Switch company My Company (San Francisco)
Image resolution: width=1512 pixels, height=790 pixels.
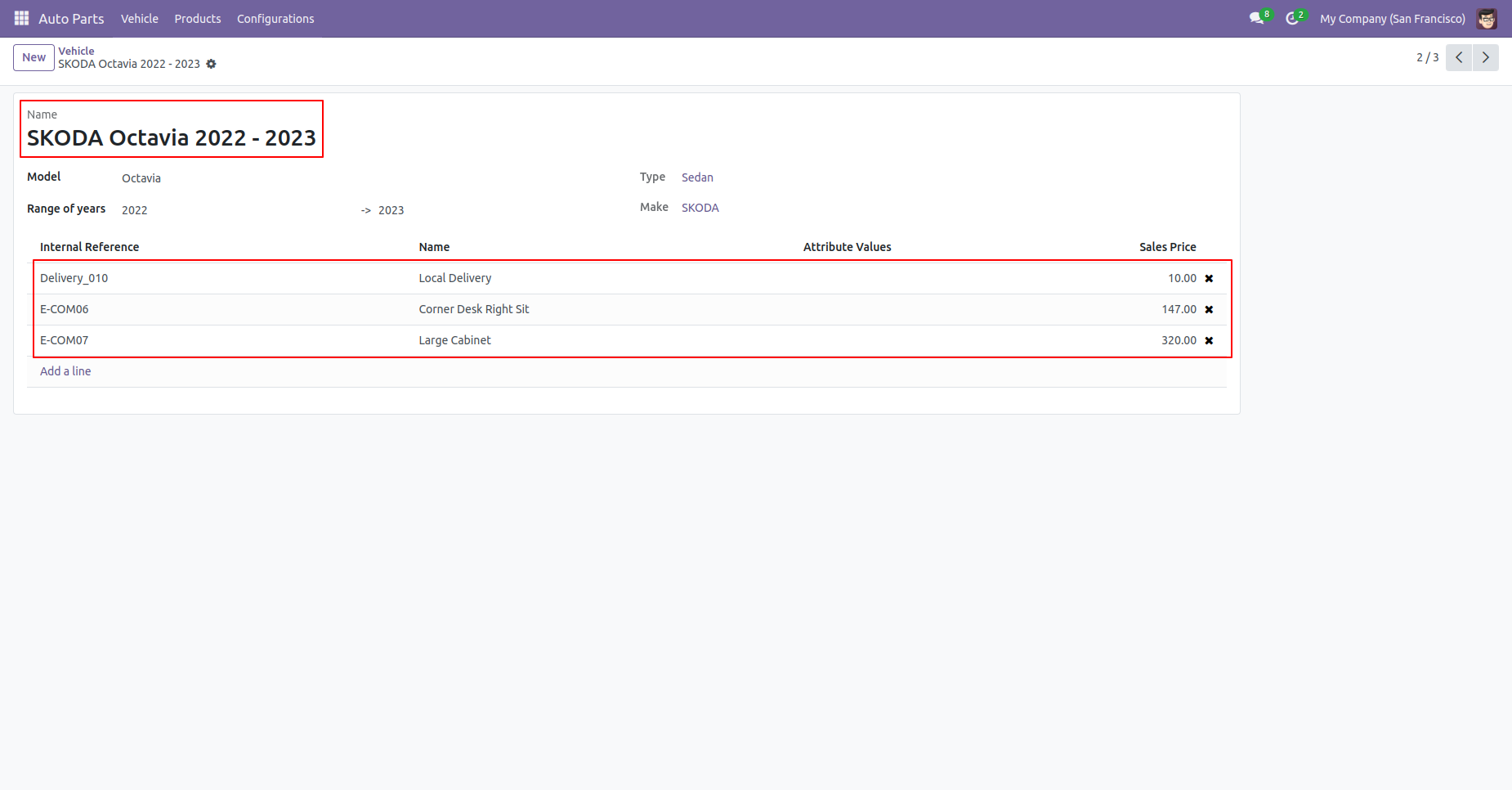[1393, 18]
